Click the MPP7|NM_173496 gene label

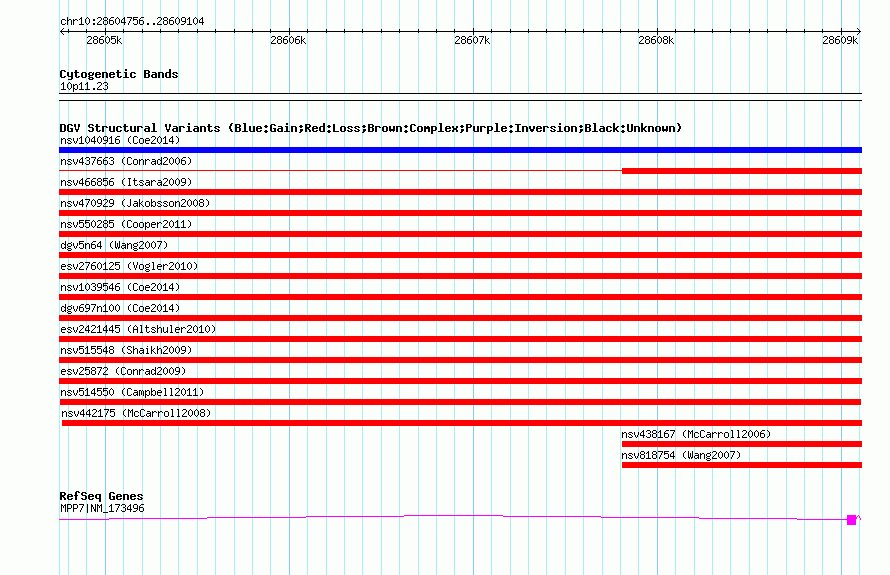click(102, 509)
